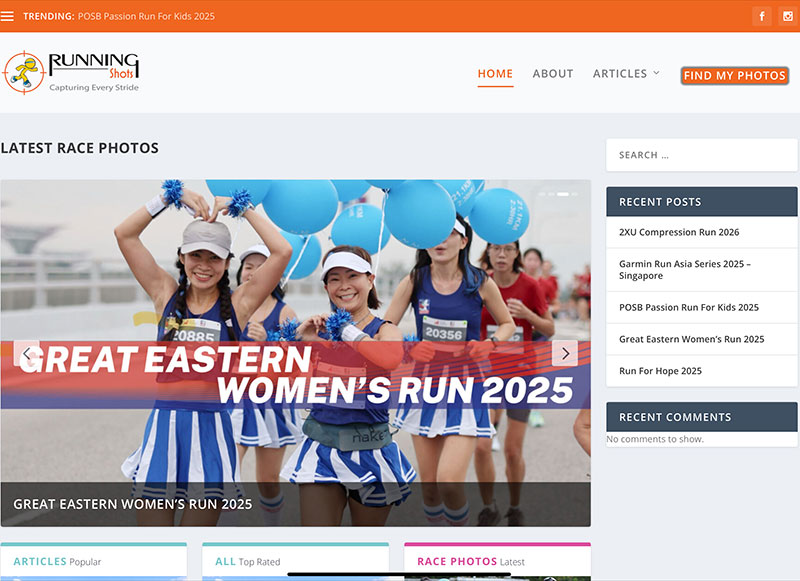Image resolution: width=800 pixels, height=581 pixels.
Task: Open the 2XU Compression Run 2026 post
Action: pyautogui.click(x=679, y=232)
